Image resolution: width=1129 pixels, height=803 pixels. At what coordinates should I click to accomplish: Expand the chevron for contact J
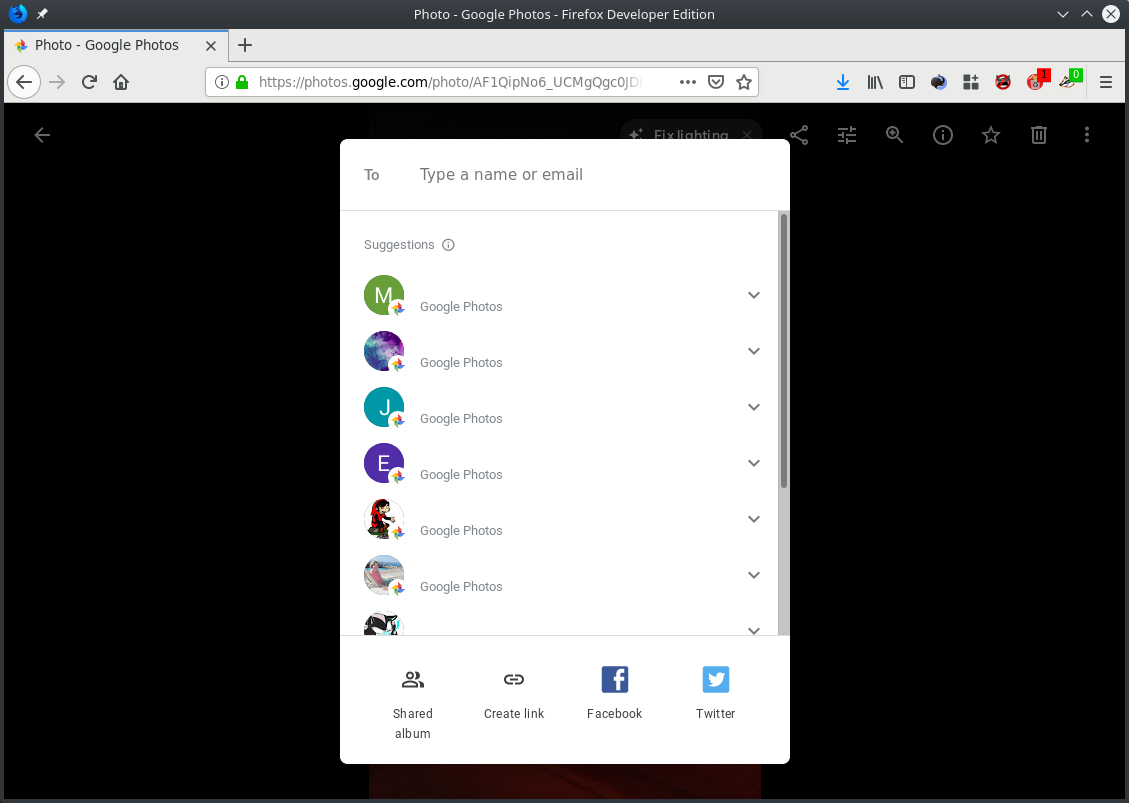pyautogui.click(x=753, y=407)
